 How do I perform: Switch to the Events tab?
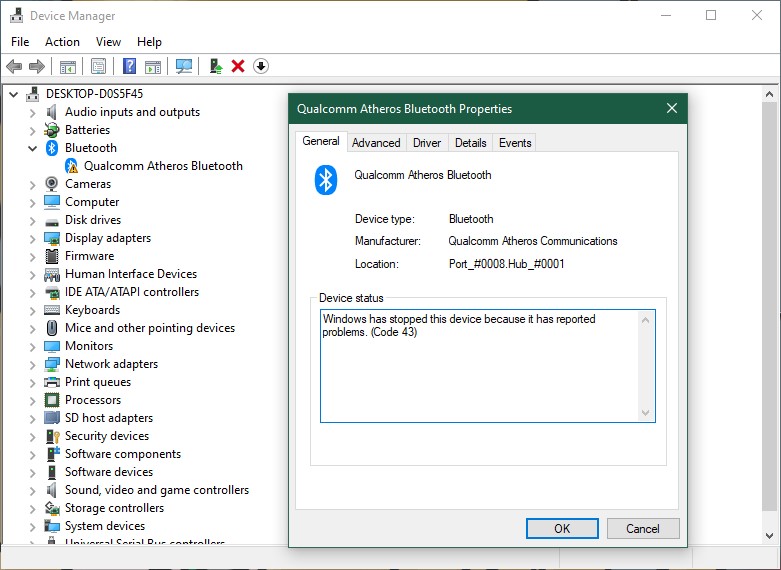[515, 143]
